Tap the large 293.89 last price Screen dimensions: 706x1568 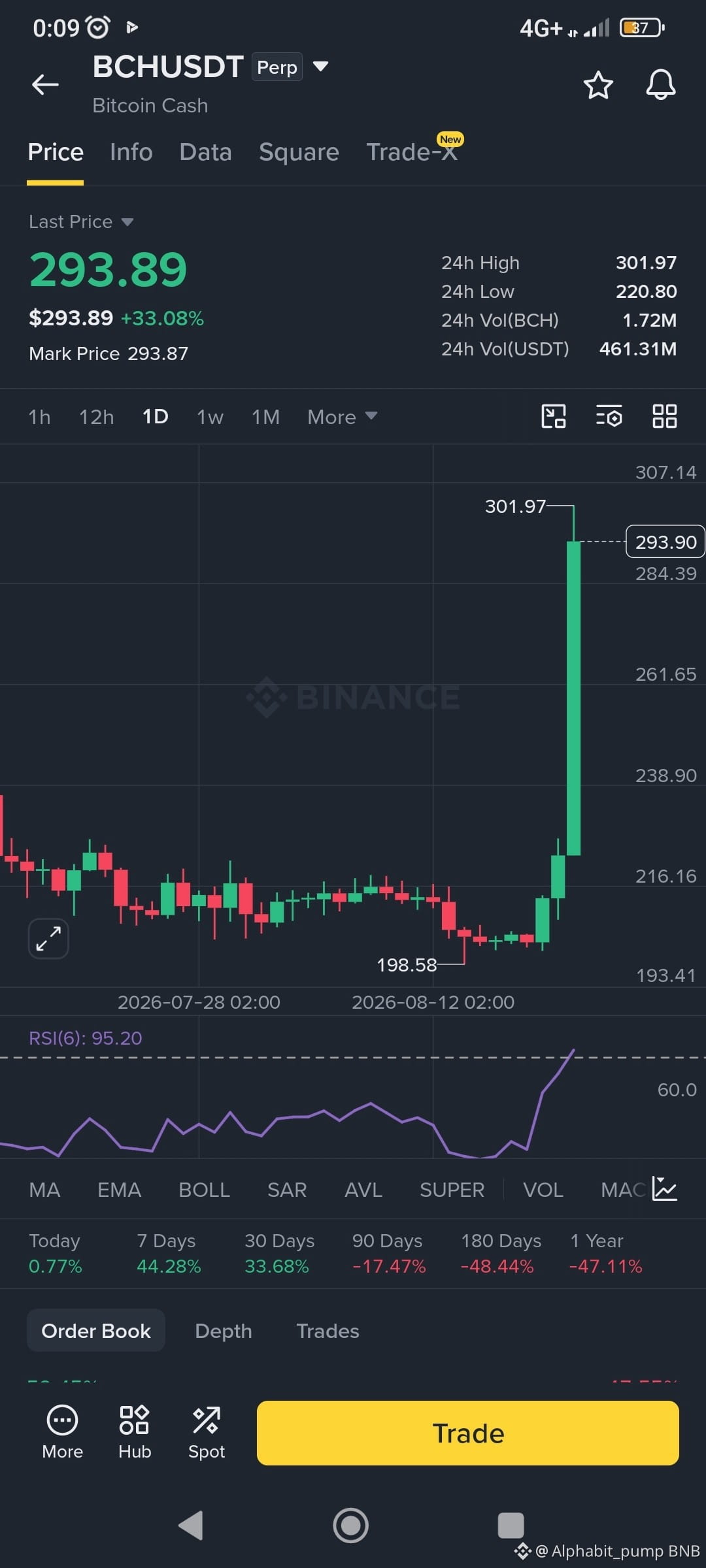[109, 270]
